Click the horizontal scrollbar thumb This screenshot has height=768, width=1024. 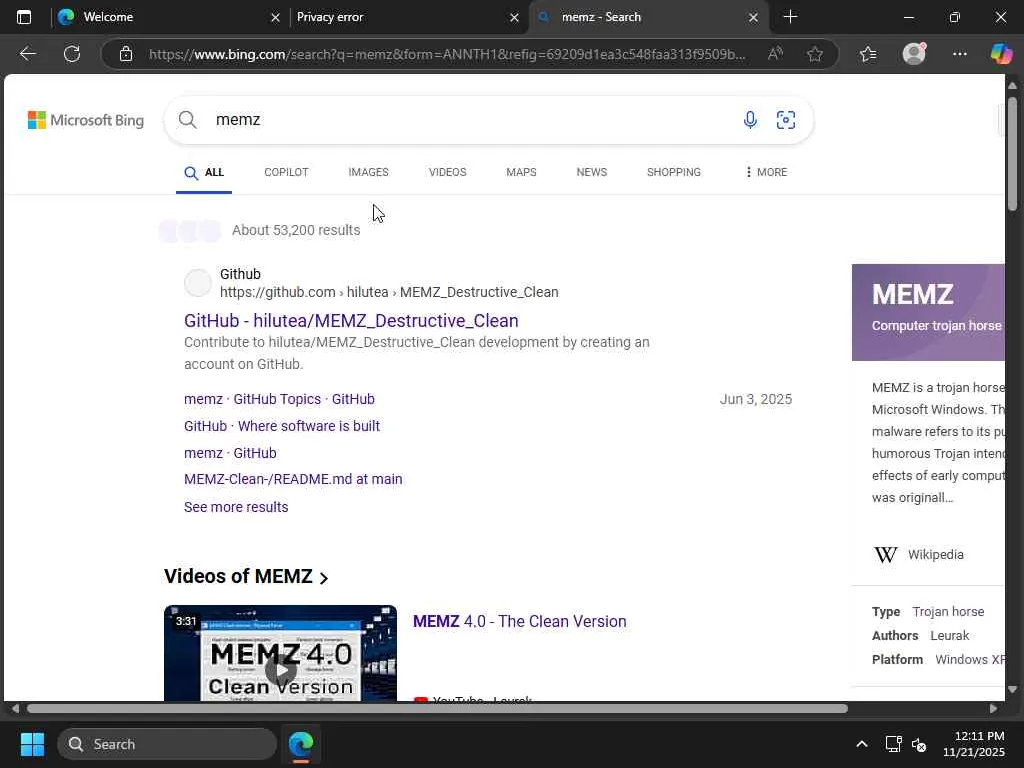coord(438,709)
